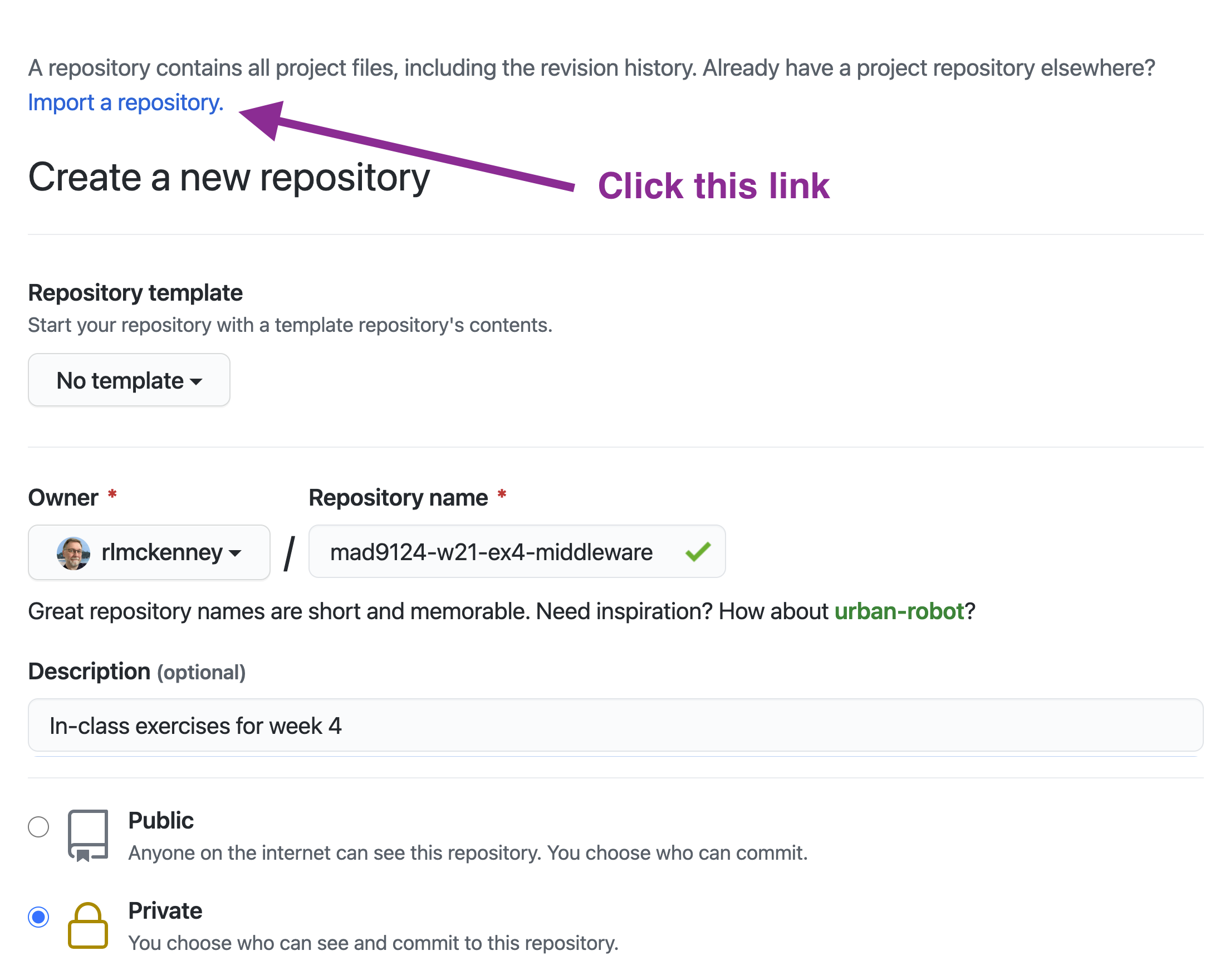Click the caret arrow next to No template

(x=196, y=382)
